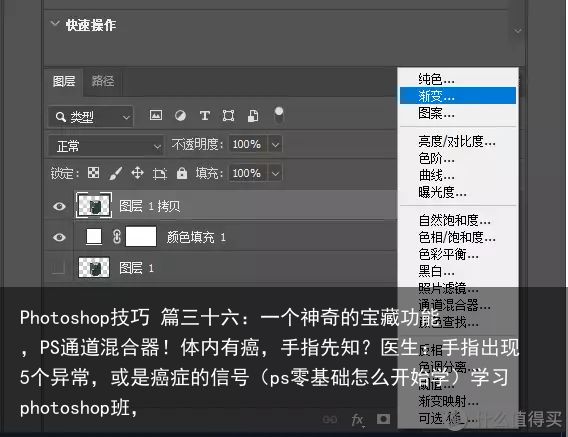Screen dimensions: 568x437
Task: Toggle the layer filtering on/off switch
Action: [279, 115]
